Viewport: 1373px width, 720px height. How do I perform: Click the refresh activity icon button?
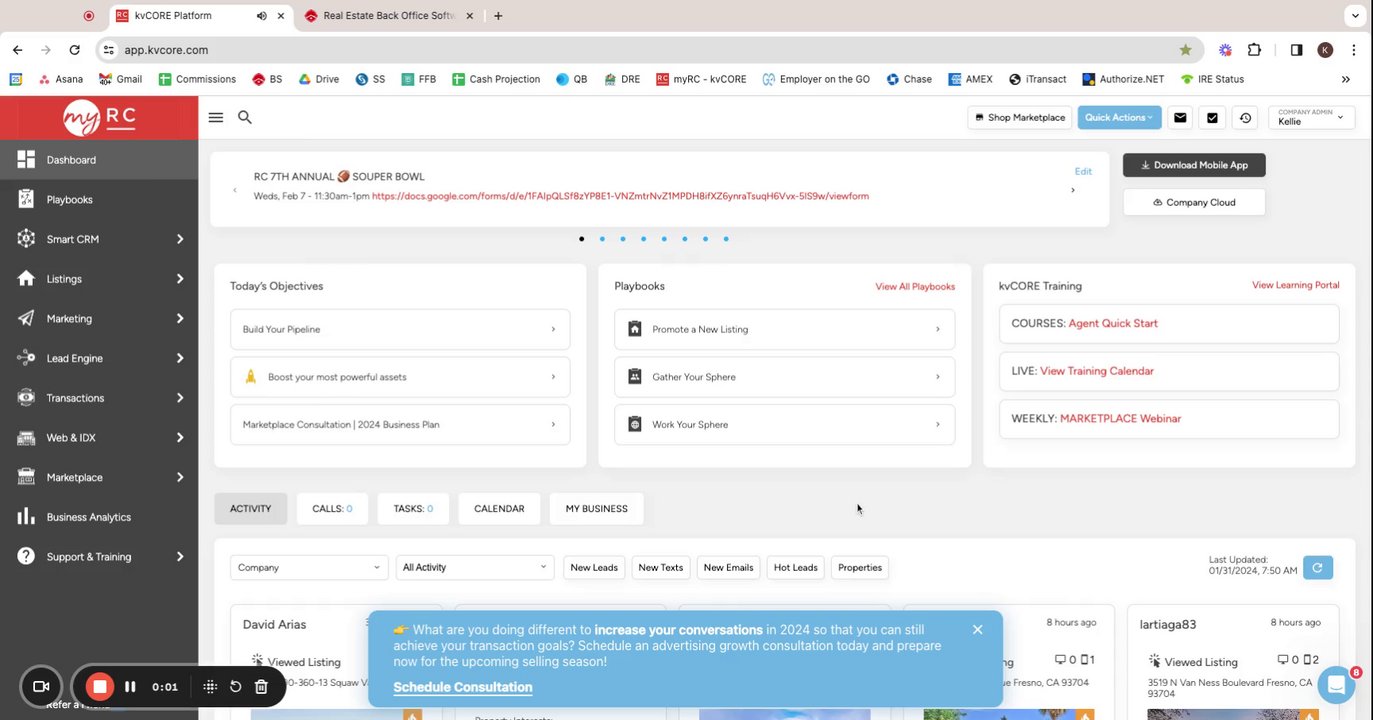click(x=1317, y=568)
